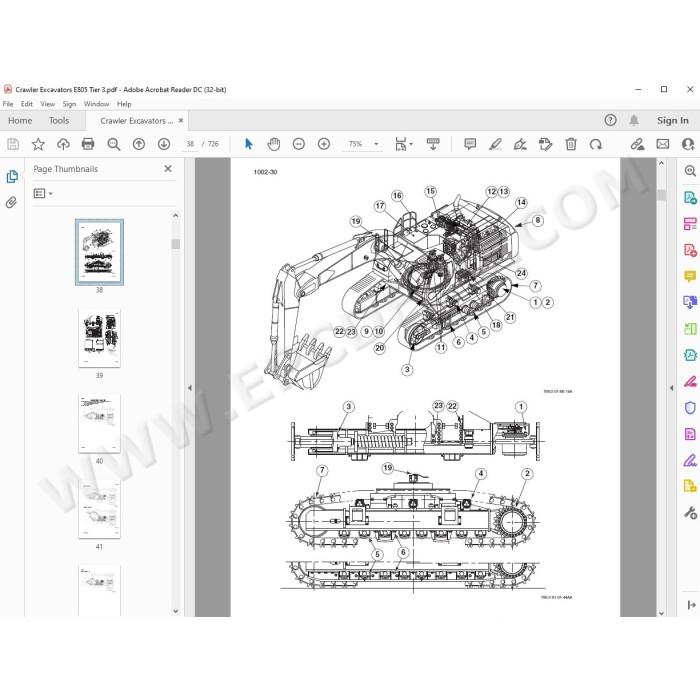This screenshot has height=700, width=700.
Task: Open the Page Thumbnails panel icon
Action: [x=12, y=177]
